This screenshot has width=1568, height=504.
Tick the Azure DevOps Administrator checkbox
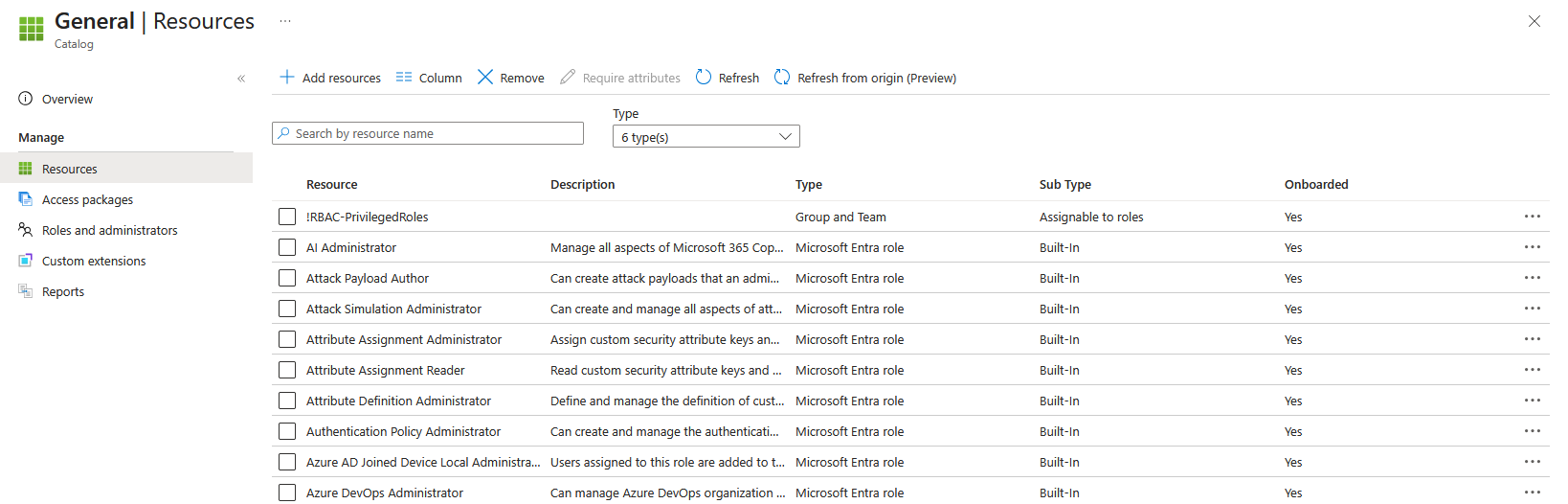pos(287,493)
